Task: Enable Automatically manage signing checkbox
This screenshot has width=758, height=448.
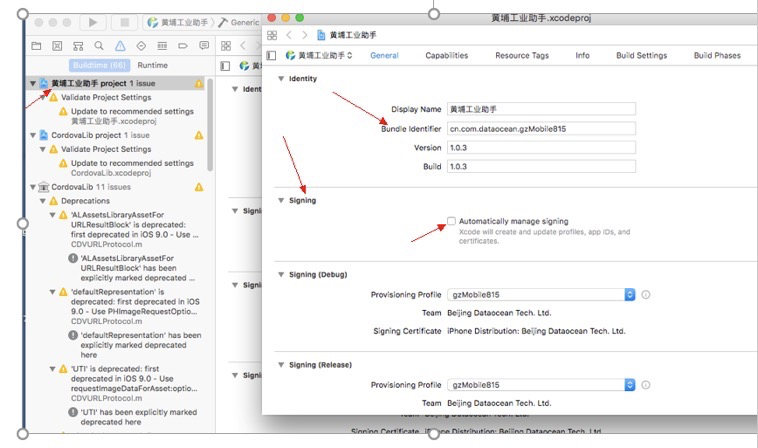Action: click(x=451, y=221)
